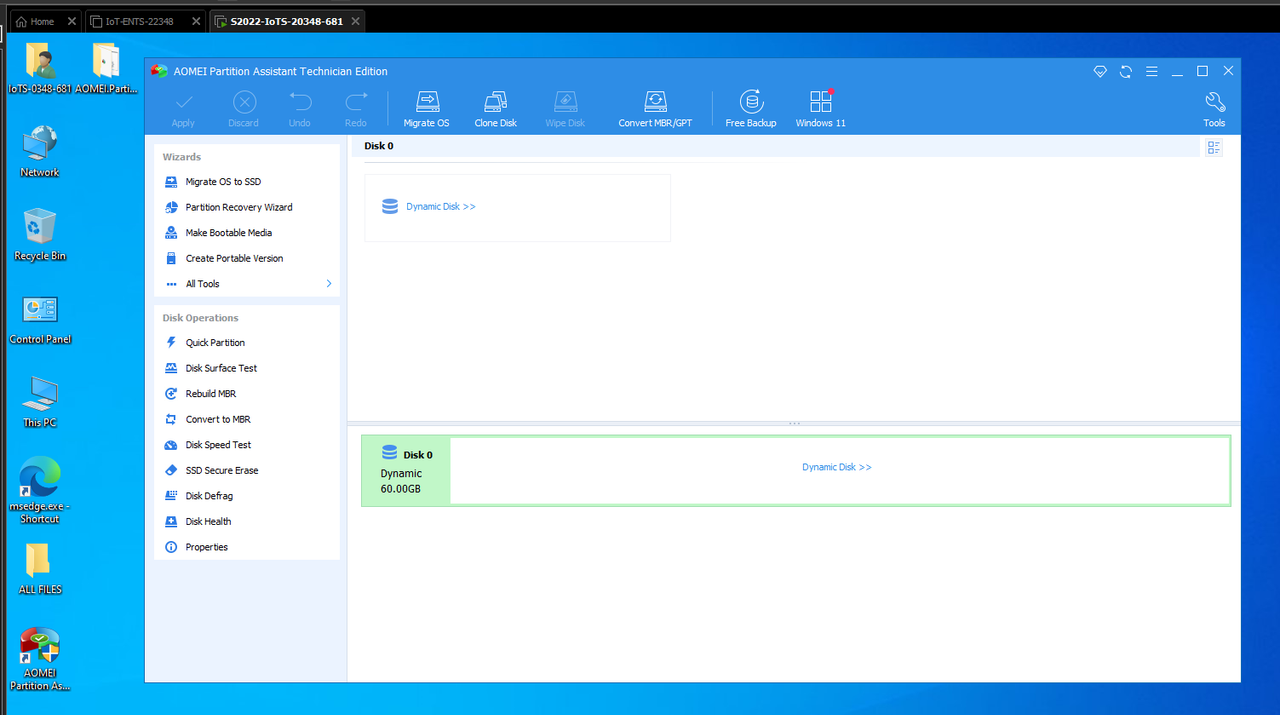This screenshot has height=715, width=1280.
Task: Select the ALL FILES folder icon
Action: coord(40,569)
